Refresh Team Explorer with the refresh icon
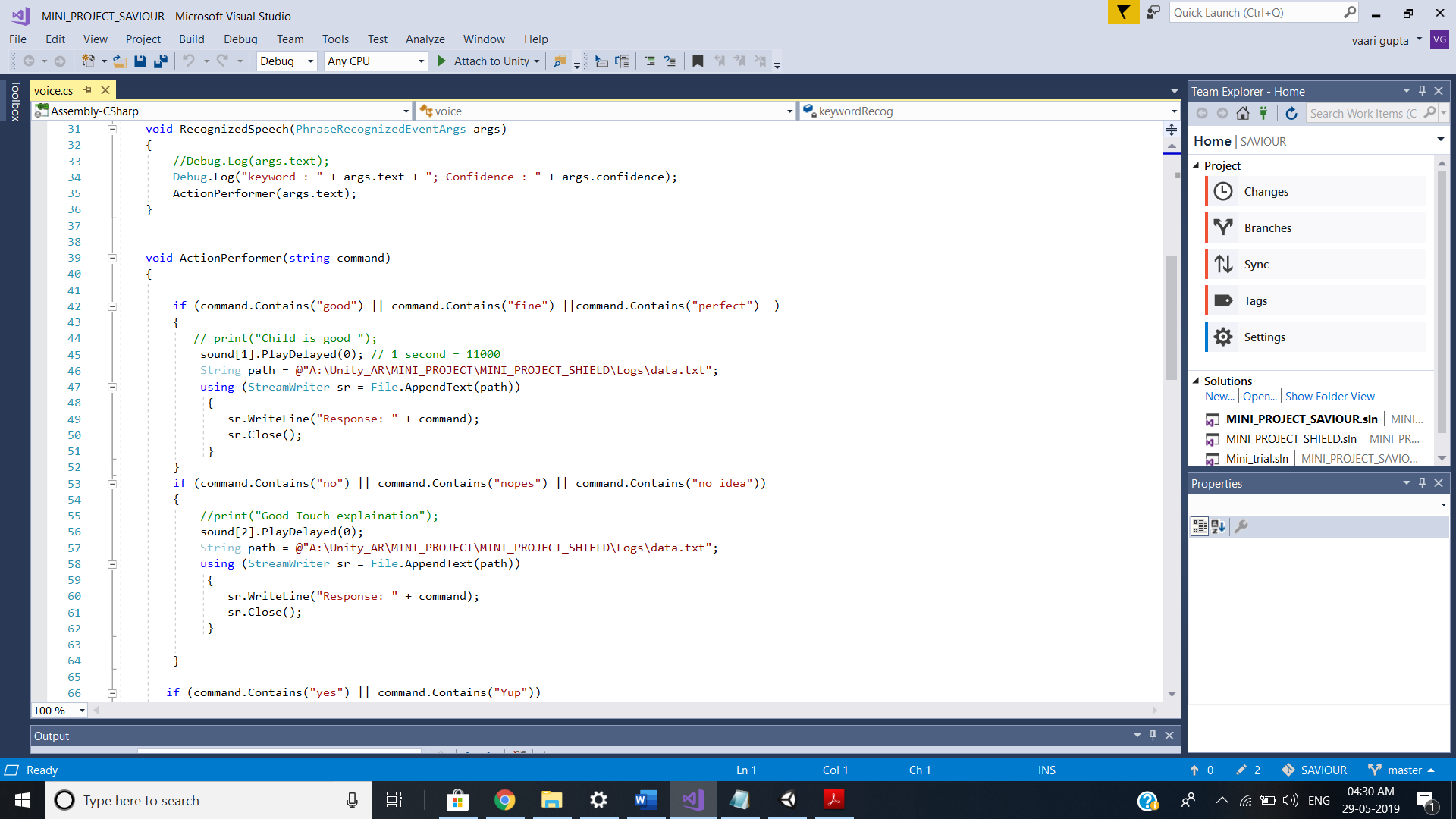The height and width of the screenshot is (819, 1456). [1291, 113]
